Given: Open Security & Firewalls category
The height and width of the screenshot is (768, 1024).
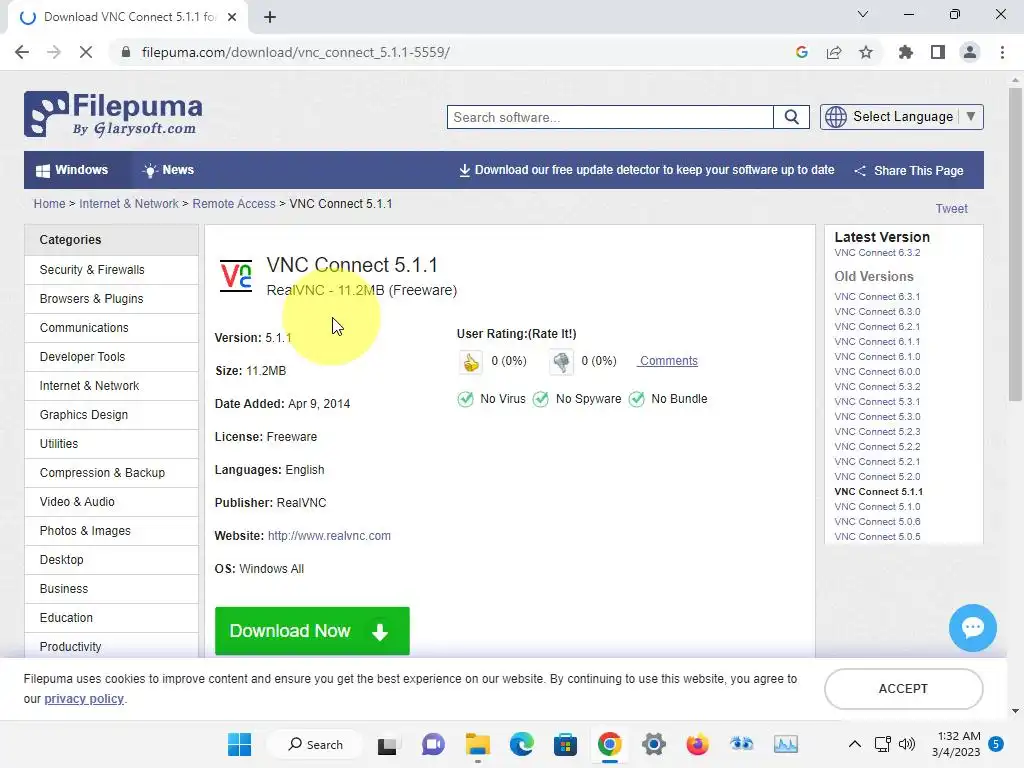Looking at the screenshot, I should tap(111, 270).
